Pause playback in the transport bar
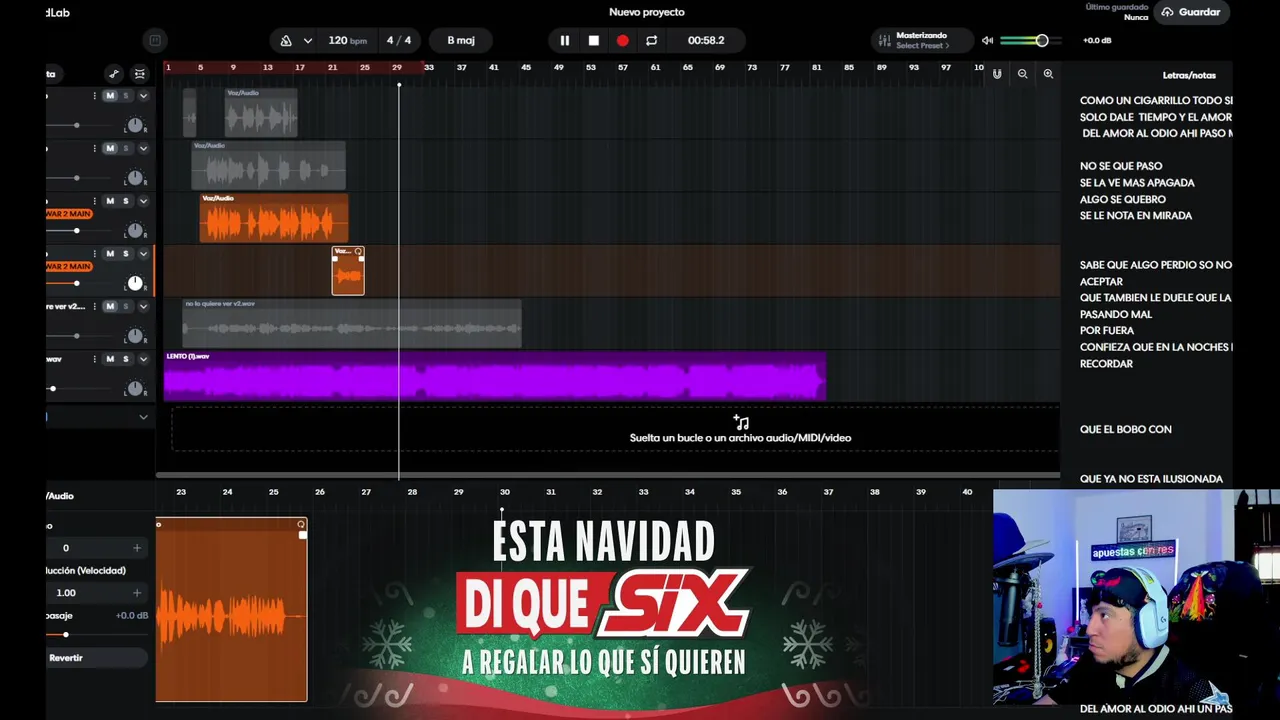 [565, 41]
